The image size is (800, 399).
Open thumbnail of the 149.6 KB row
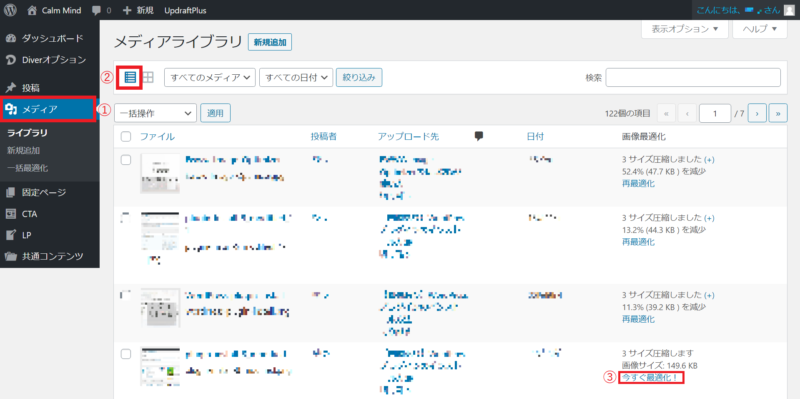click(x=160, y=367)
